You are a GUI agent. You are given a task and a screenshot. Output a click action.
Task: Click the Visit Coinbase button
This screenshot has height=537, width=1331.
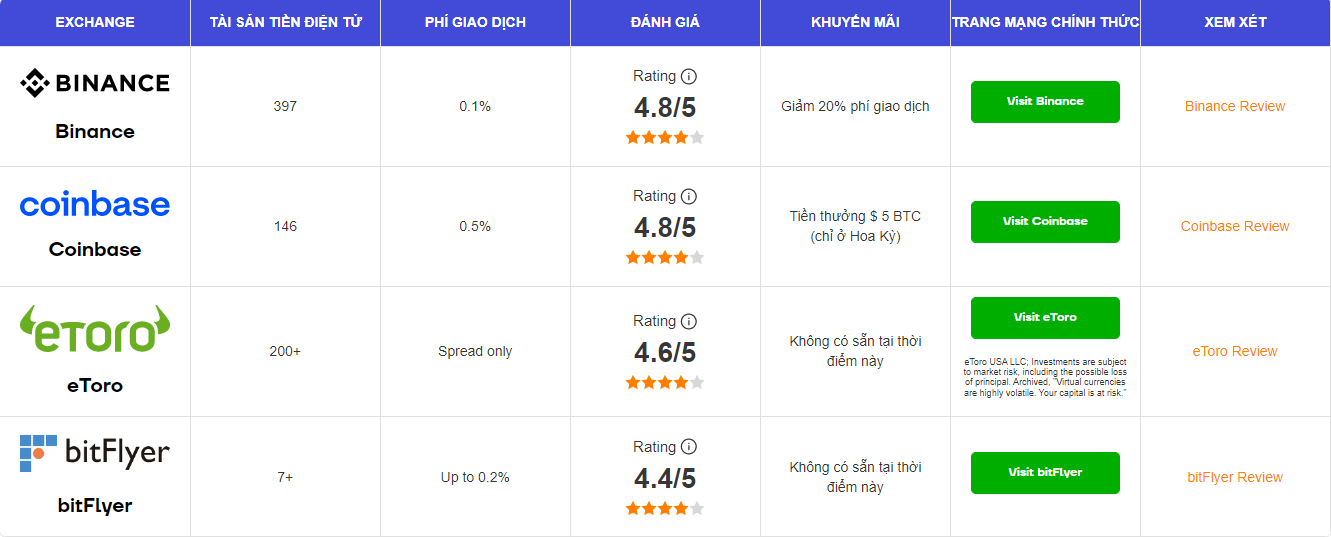[x=1045, y=222]
